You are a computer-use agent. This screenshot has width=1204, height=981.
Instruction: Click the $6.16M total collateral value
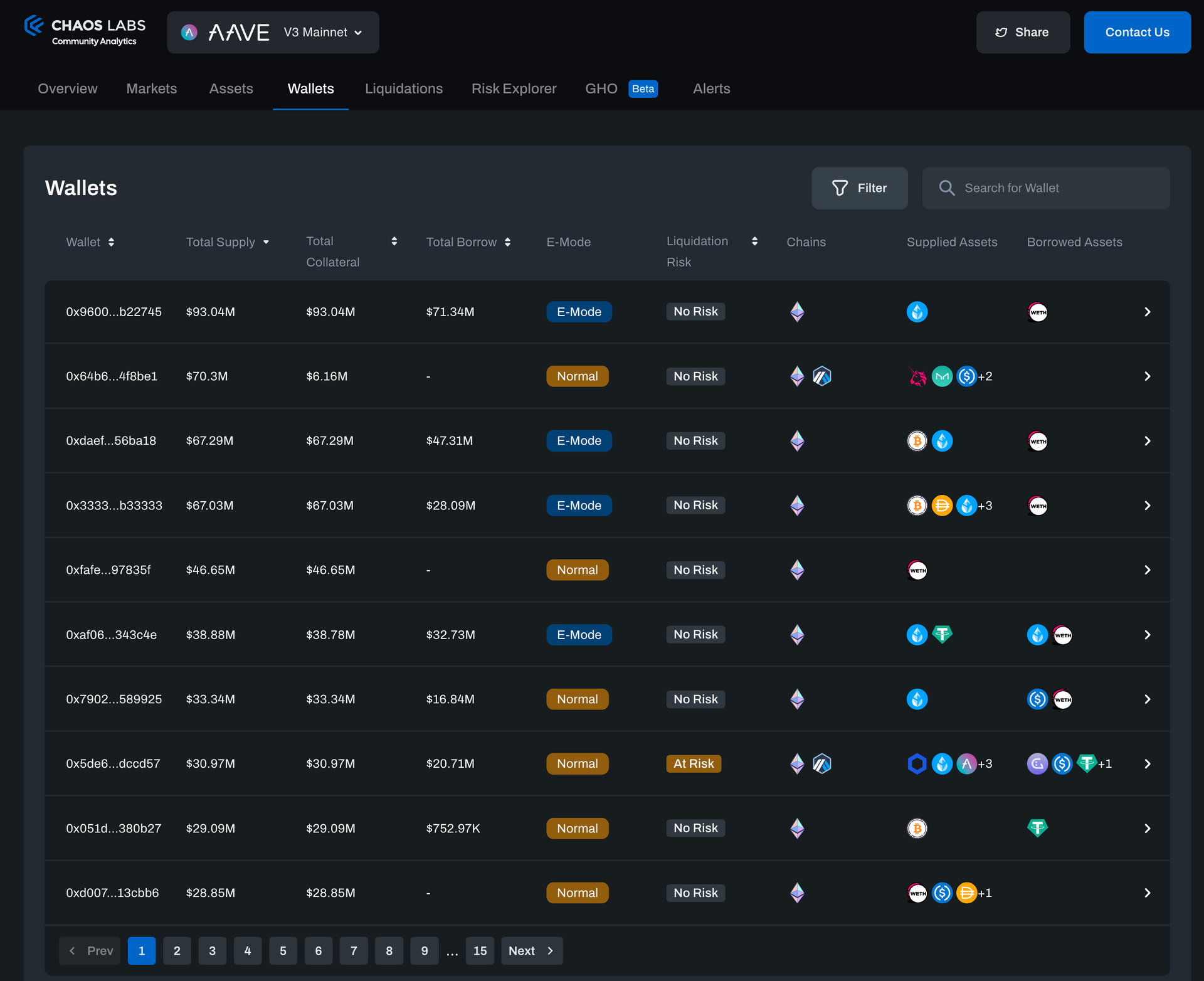click(327, 376)
